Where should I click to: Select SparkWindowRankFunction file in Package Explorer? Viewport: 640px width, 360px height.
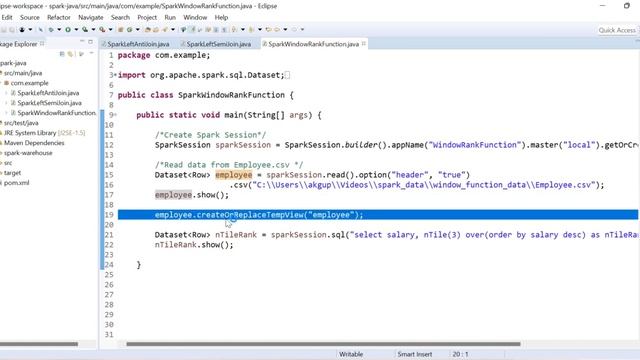[56, 113]
